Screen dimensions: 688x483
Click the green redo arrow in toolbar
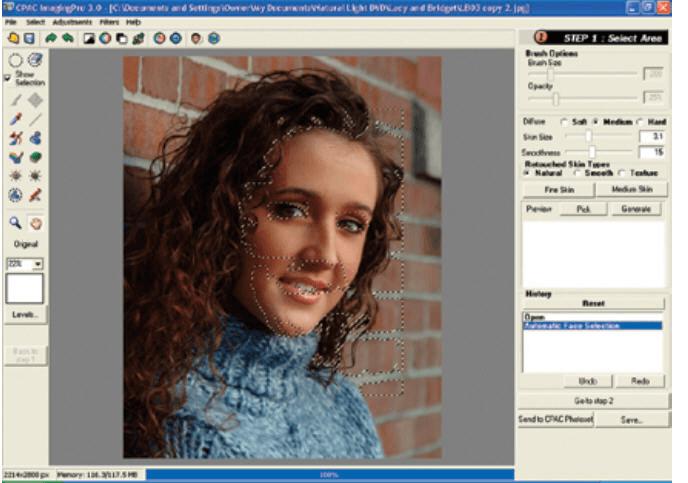click(x=68, y=39)
